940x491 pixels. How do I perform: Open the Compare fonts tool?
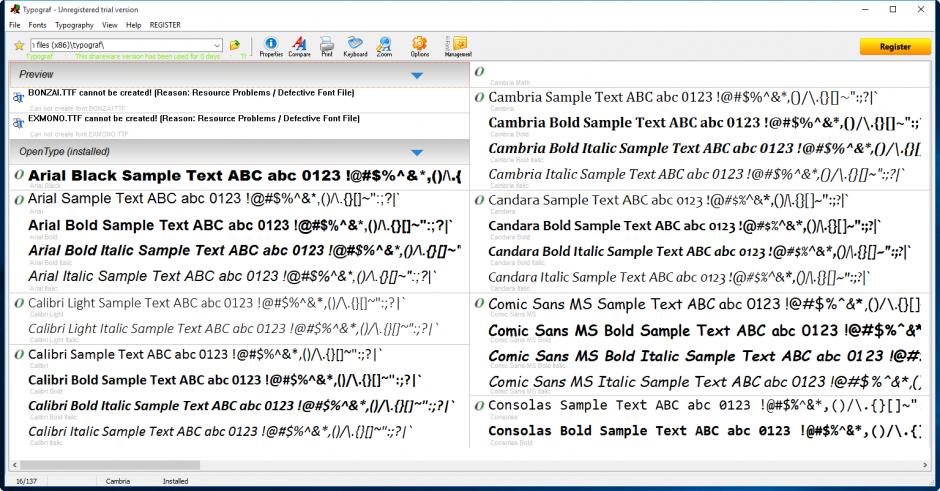click(x=299, y=47)
